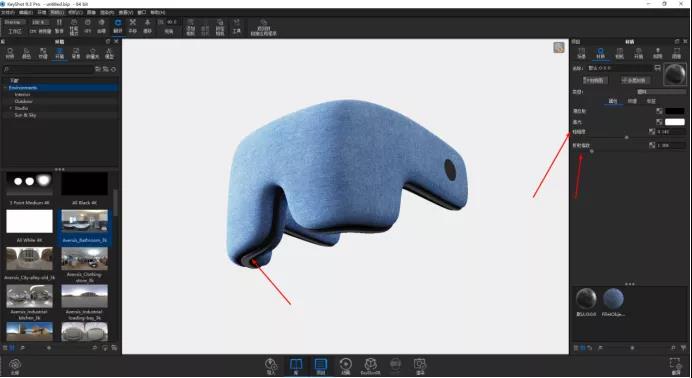Open the Help menu
Screen dimensions: 692x378
(158, 13)
